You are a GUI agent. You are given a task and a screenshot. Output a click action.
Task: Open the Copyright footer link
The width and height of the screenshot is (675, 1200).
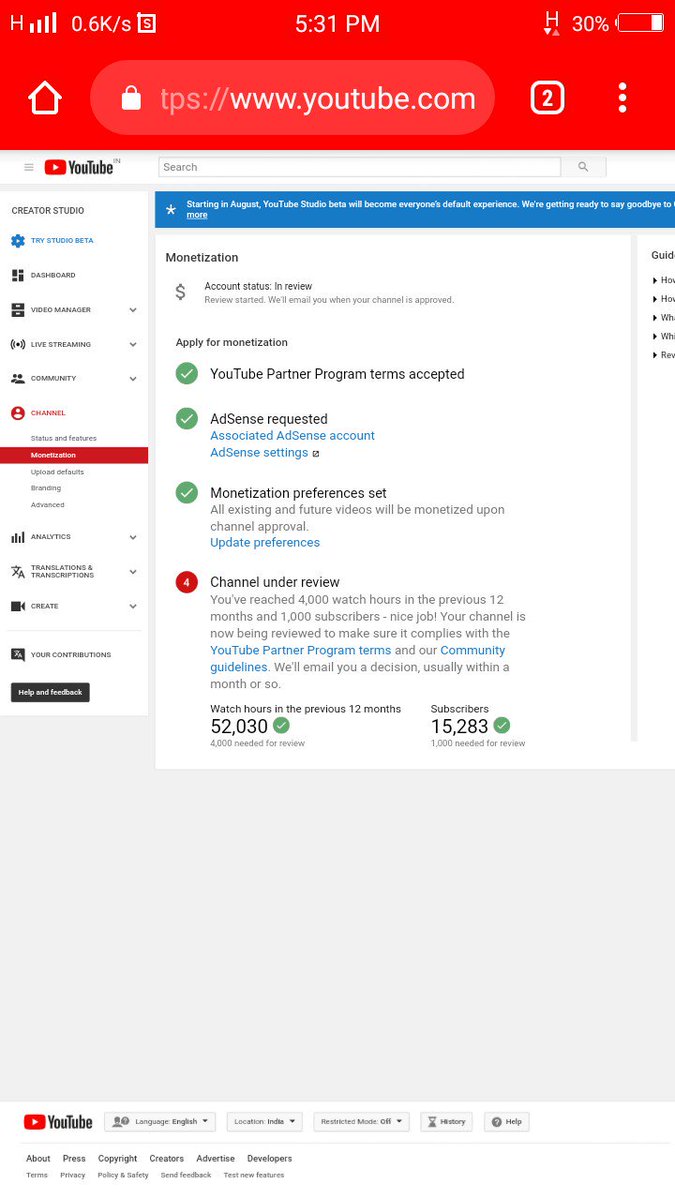coord(118,1159)
